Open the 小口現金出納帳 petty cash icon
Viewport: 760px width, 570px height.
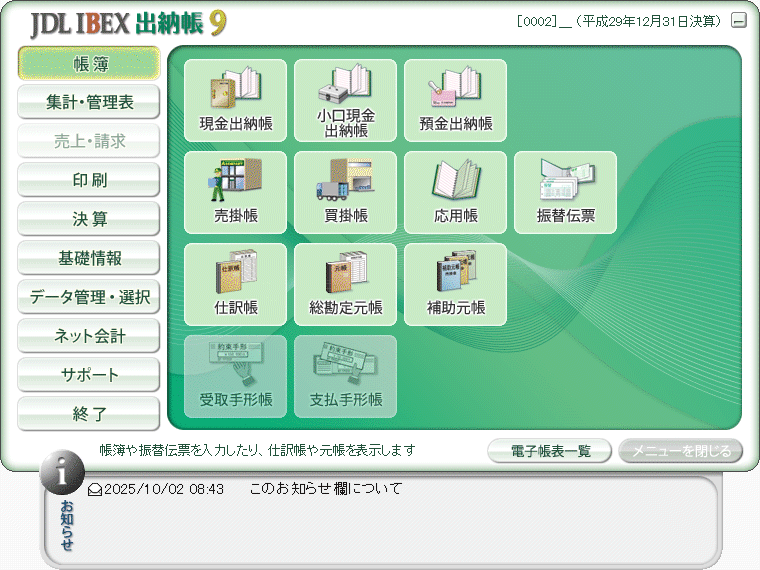pos(346,101)
